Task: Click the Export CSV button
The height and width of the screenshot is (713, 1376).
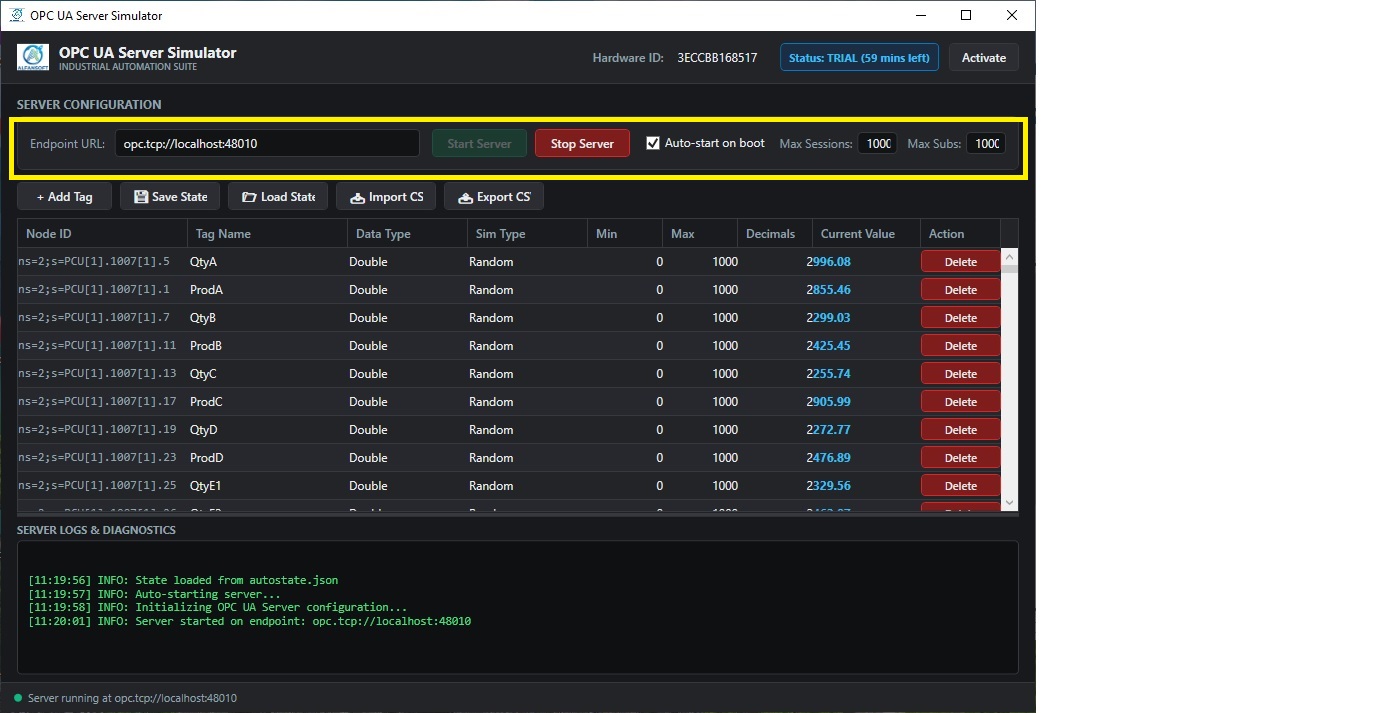Action: coord(494,197)
